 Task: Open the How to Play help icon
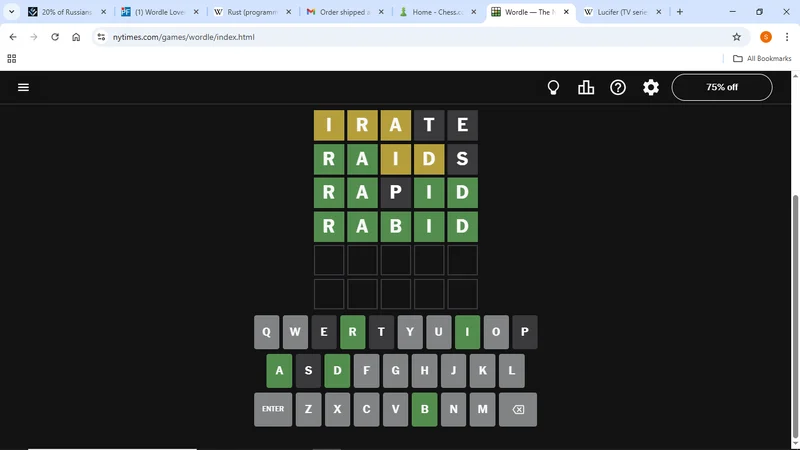click(618, 87)
